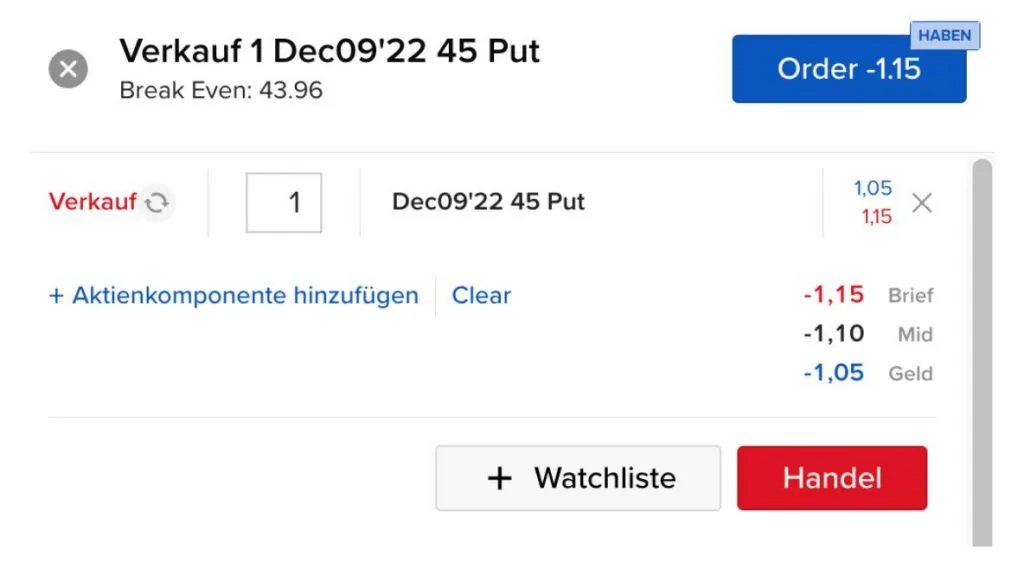Click the vertical scrollbar on the right

982,353
